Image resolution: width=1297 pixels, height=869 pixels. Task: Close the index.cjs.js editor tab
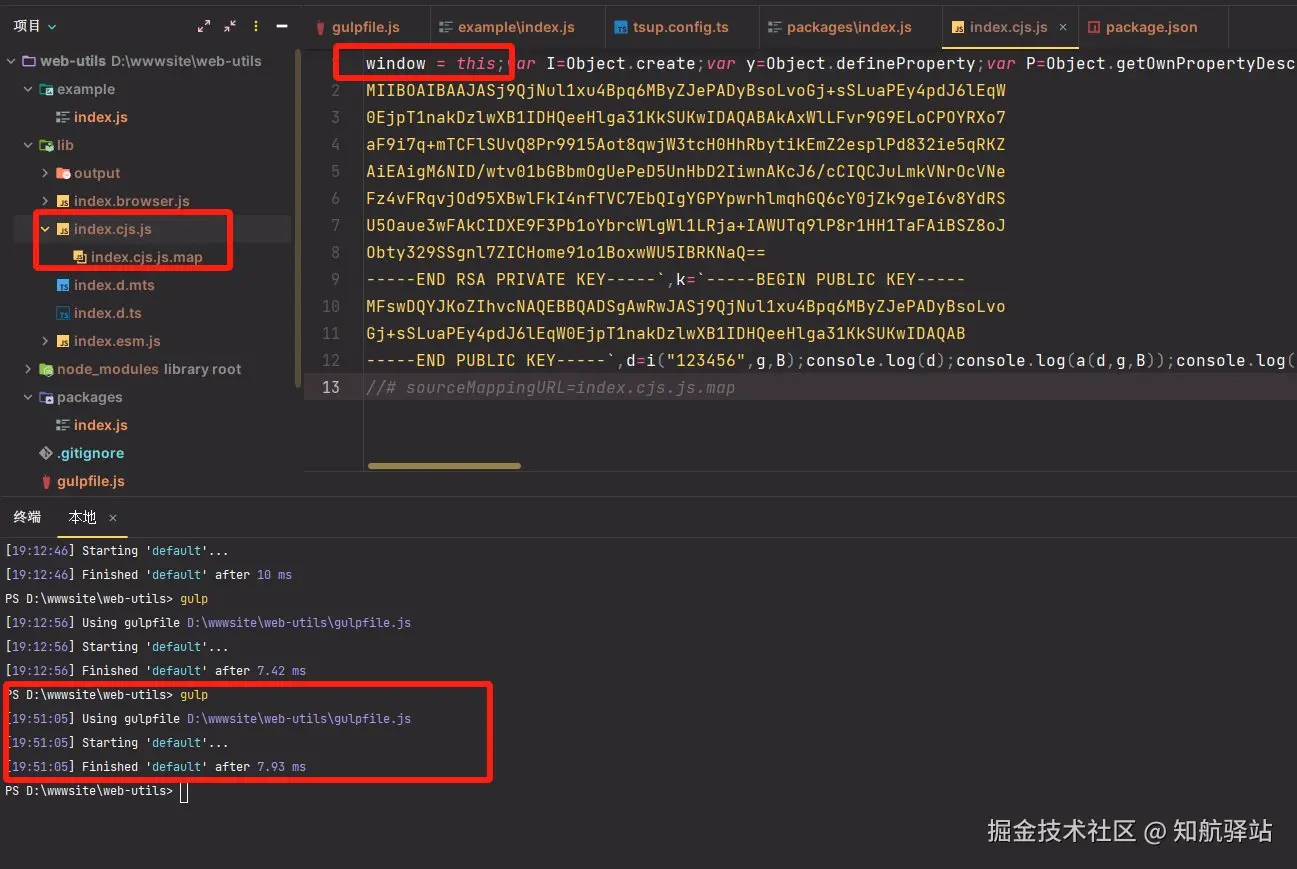click(x=1063, y=28)
